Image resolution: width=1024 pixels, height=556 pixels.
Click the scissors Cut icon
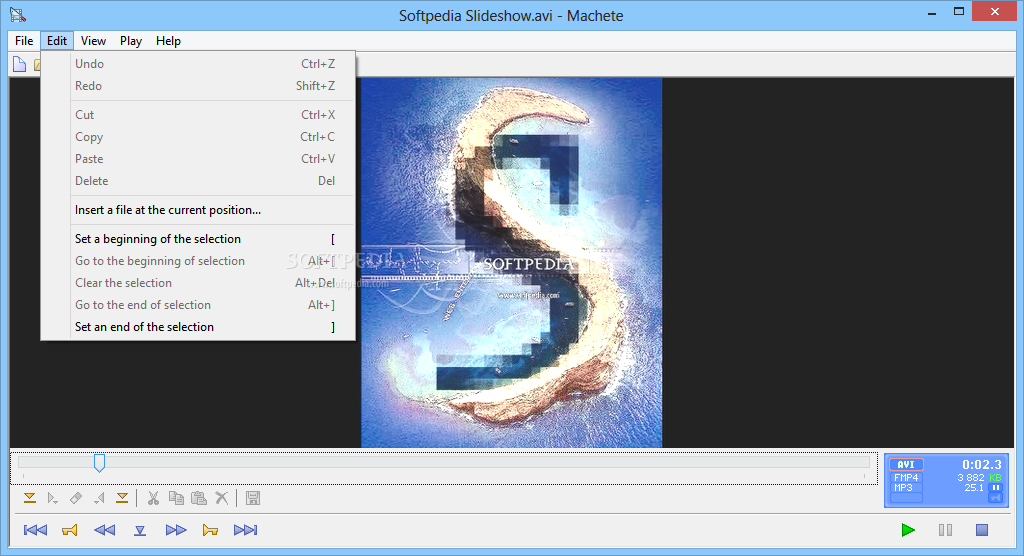click(153, 499)
